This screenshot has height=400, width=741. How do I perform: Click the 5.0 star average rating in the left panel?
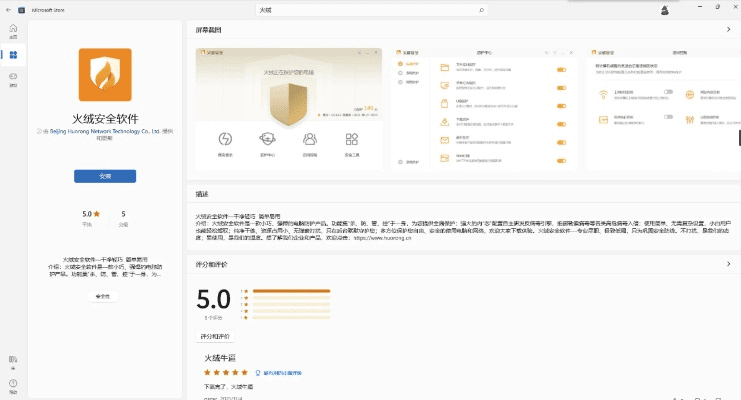coord(91,214)
